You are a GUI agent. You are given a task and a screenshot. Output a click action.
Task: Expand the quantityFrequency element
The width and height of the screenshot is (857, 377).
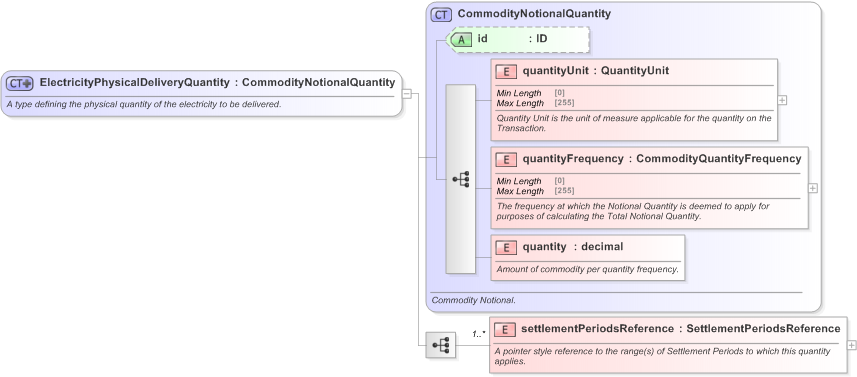[813, 188]
